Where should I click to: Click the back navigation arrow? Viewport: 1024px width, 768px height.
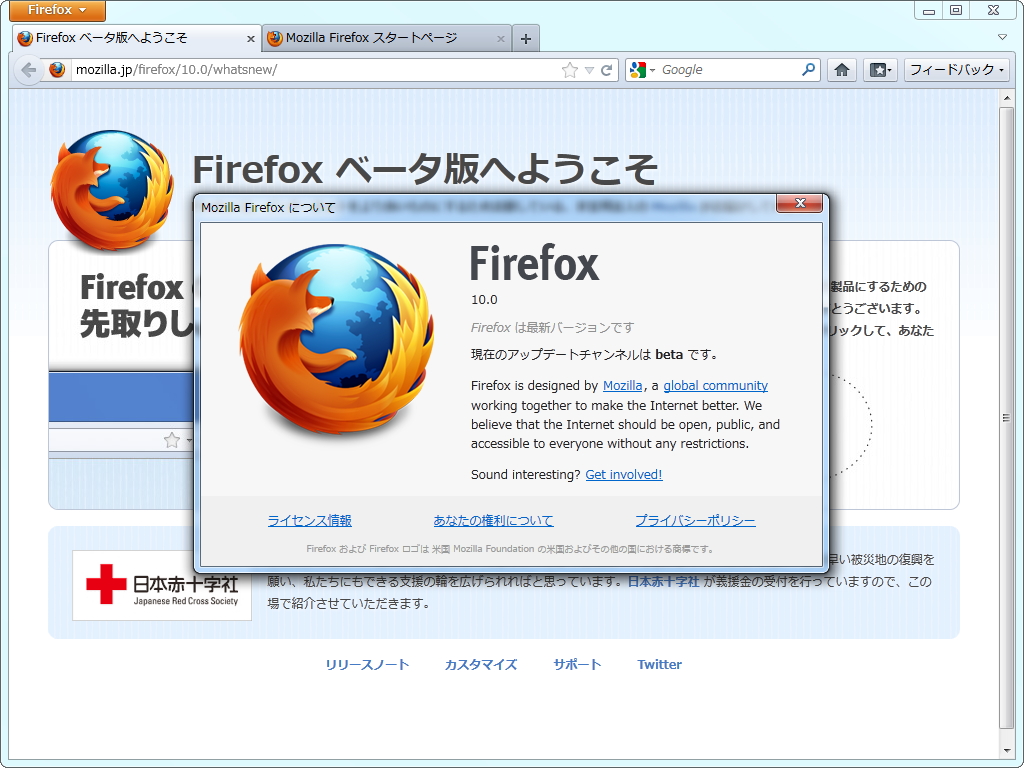click(x=28, y=69)
